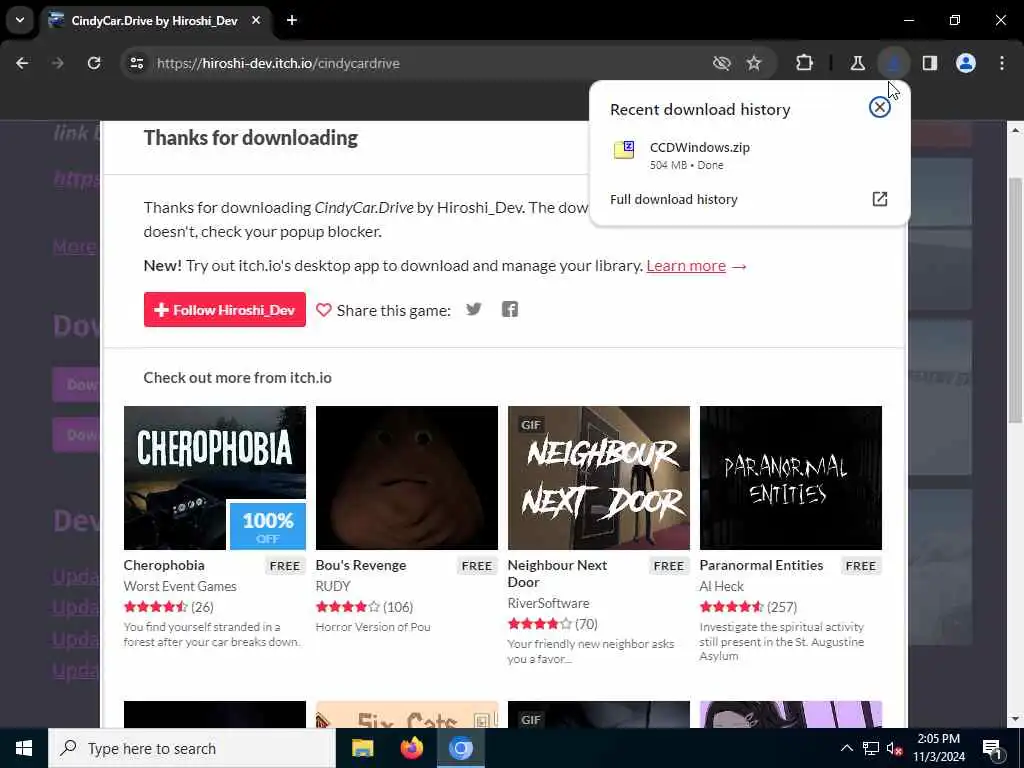Click the FREE tag on Cherophobia
The height and width of the screenshot is (768, 1024).
[284, 566]
